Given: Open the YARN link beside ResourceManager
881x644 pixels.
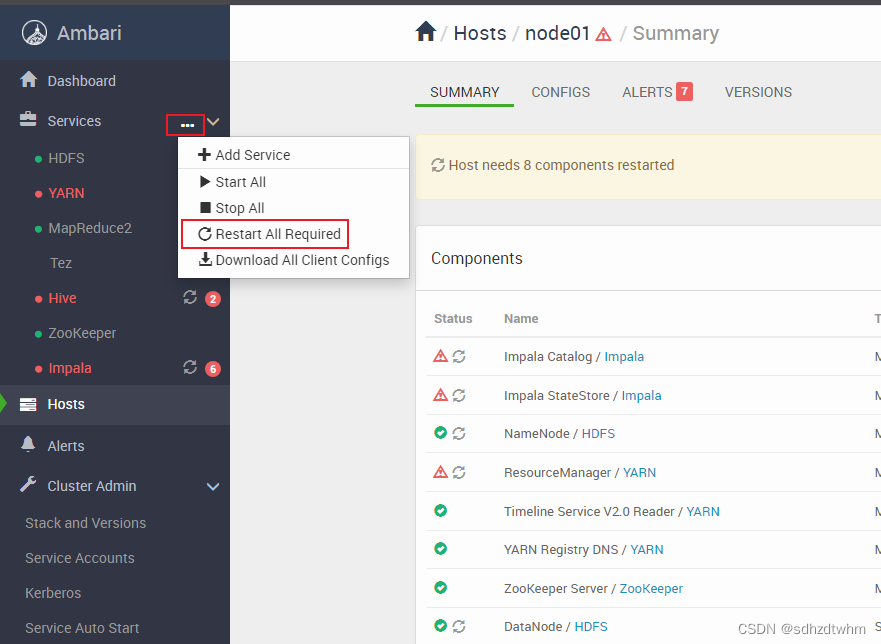Looking at the screenshot, I should [639, 473].
